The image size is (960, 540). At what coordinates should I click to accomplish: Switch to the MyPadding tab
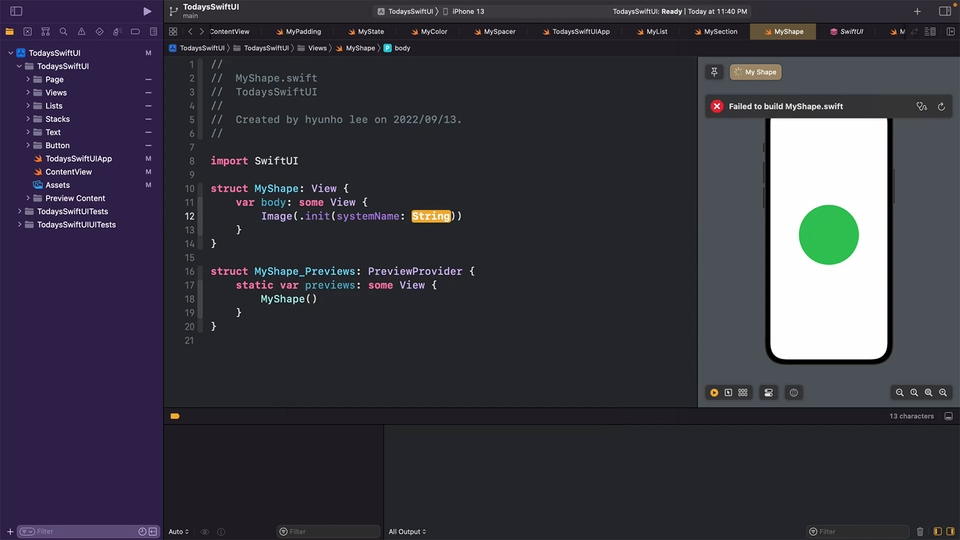[x=298, y=31]
